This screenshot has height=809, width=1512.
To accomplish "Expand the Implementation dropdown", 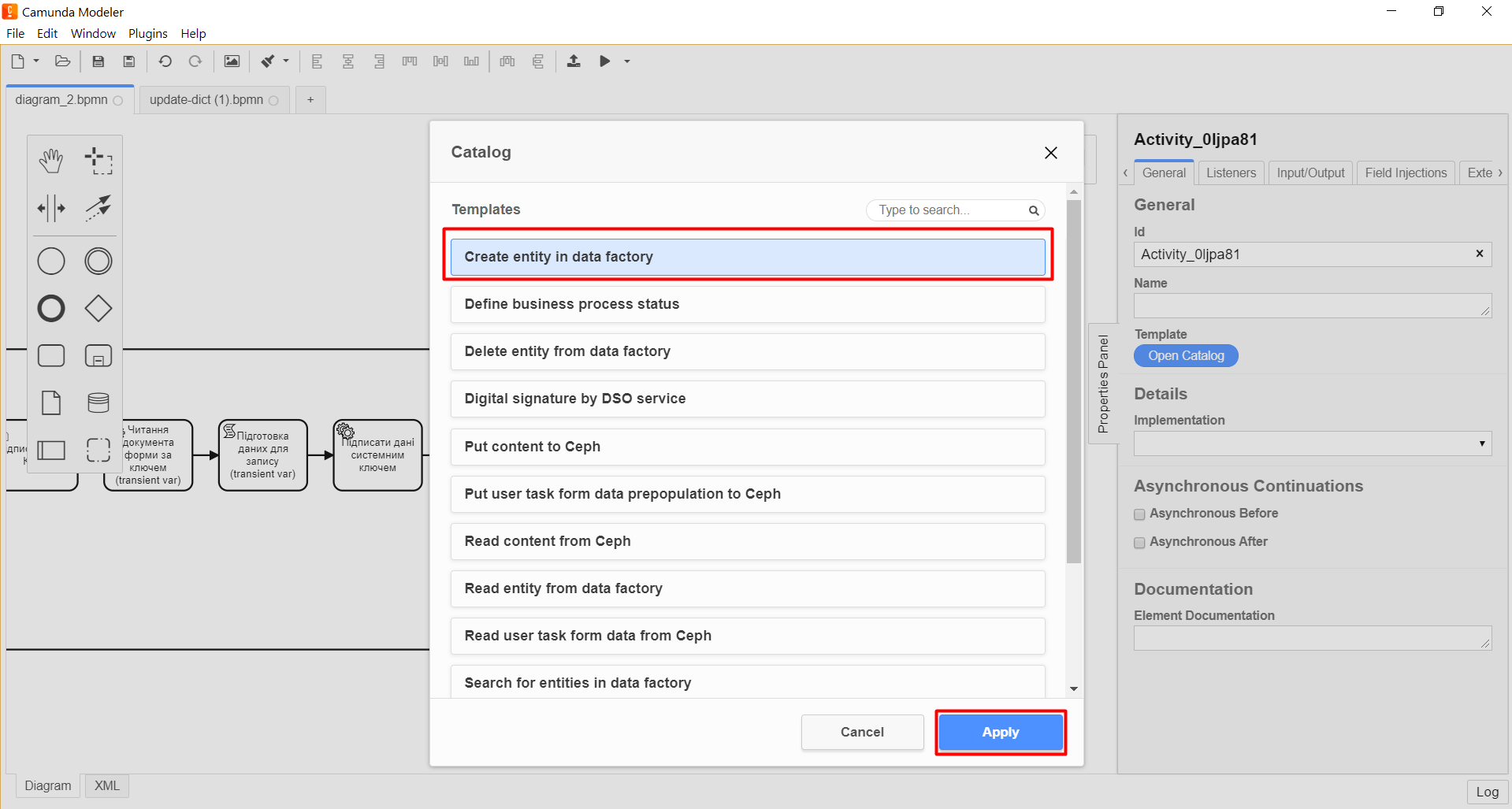I will point(1313,443).
